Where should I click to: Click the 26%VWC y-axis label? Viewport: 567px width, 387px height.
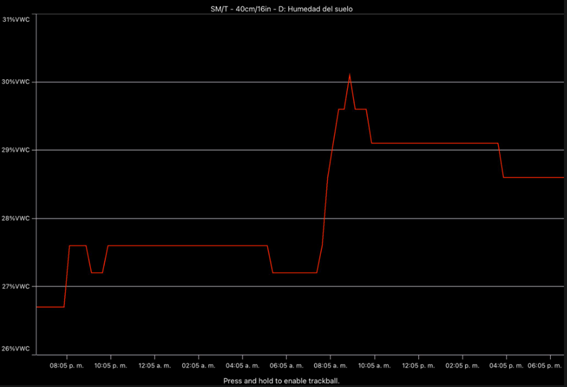(16, 349)
